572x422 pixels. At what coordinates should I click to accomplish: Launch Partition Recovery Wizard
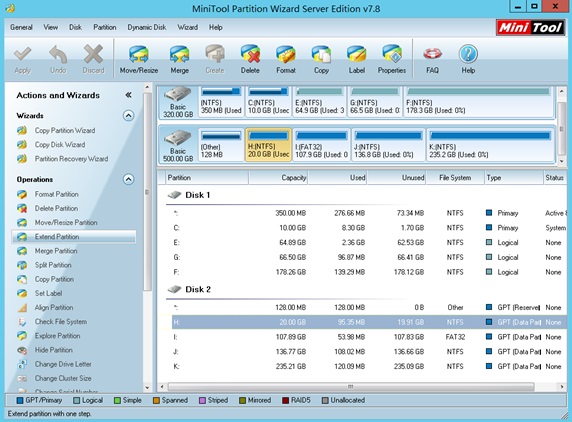[71, 159]
